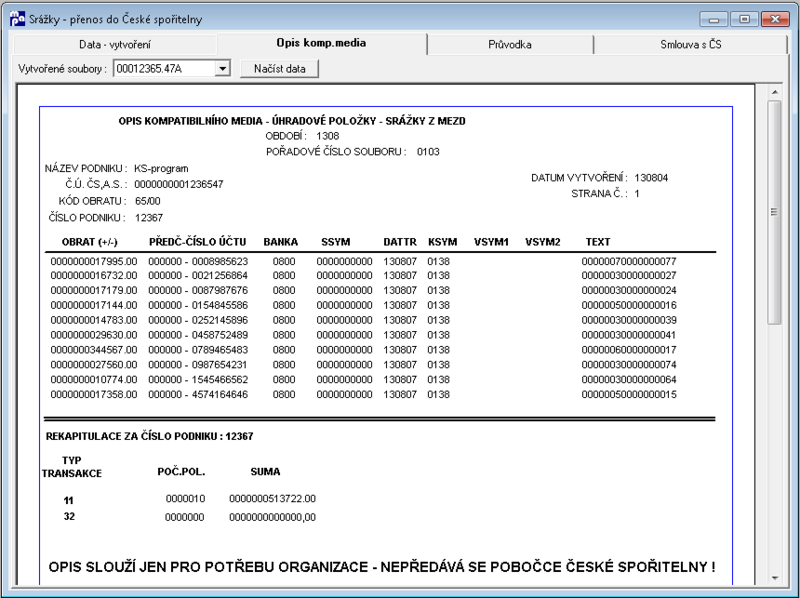Click account number 000000 - 0252145896

[198, 320]
